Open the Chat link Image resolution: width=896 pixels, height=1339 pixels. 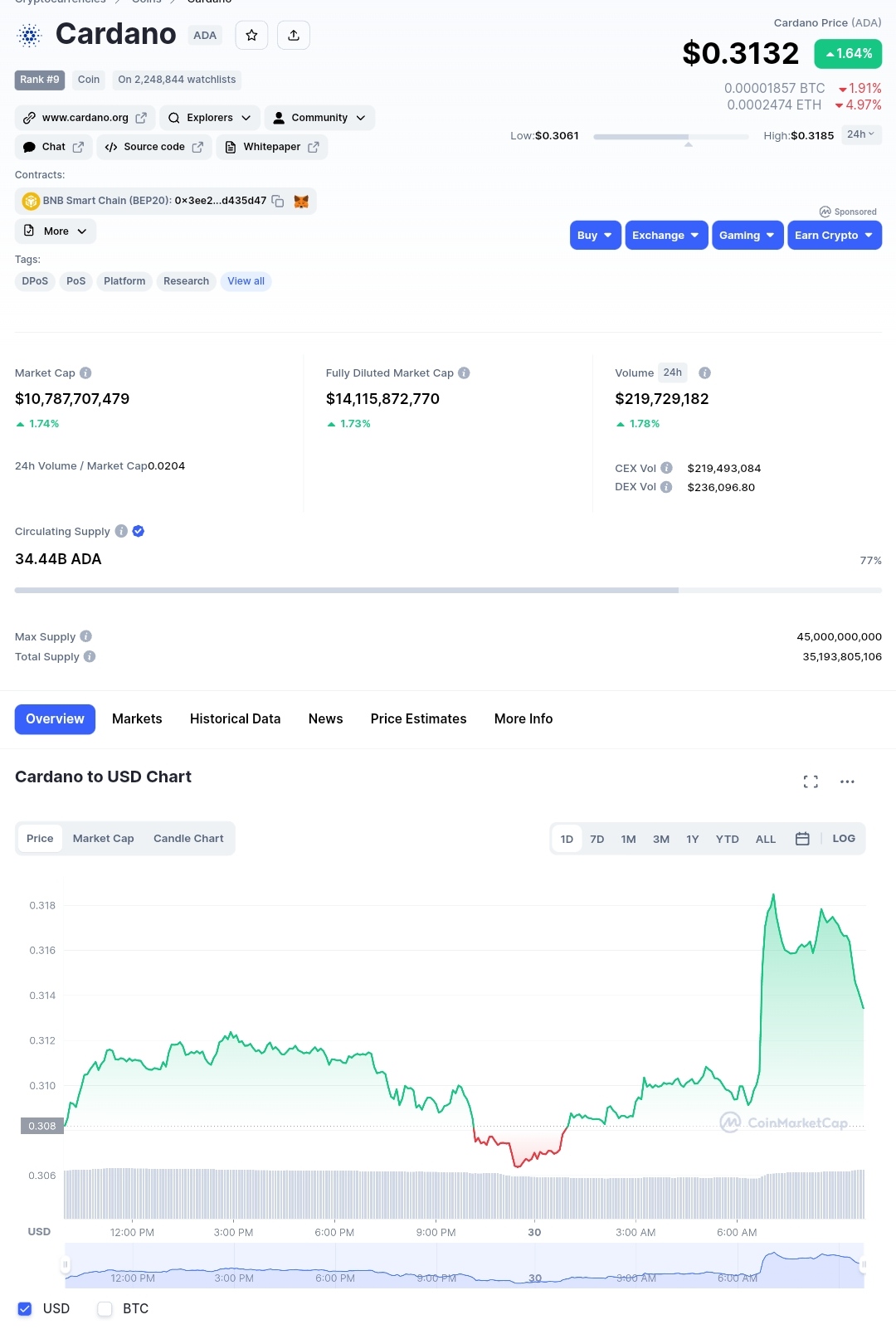pos(53,147)
